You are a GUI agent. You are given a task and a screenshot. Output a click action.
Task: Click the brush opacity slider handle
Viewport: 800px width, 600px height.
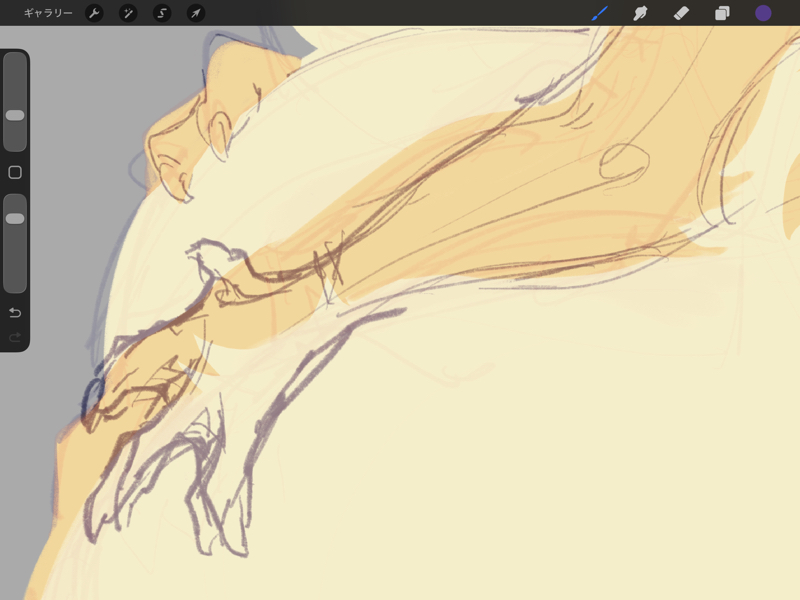point(15,218)
